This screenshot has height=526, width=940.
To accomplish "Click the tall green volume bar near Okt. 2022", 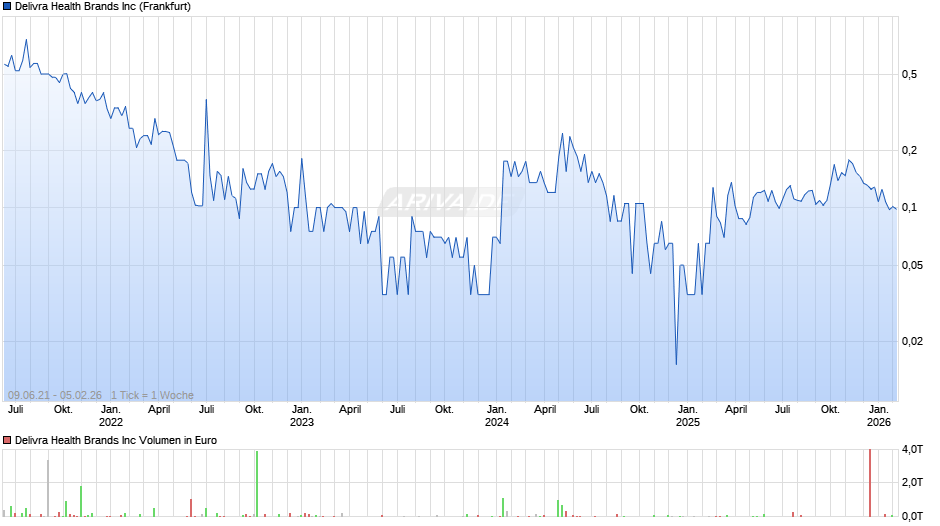I will click(x=257, y=483).
